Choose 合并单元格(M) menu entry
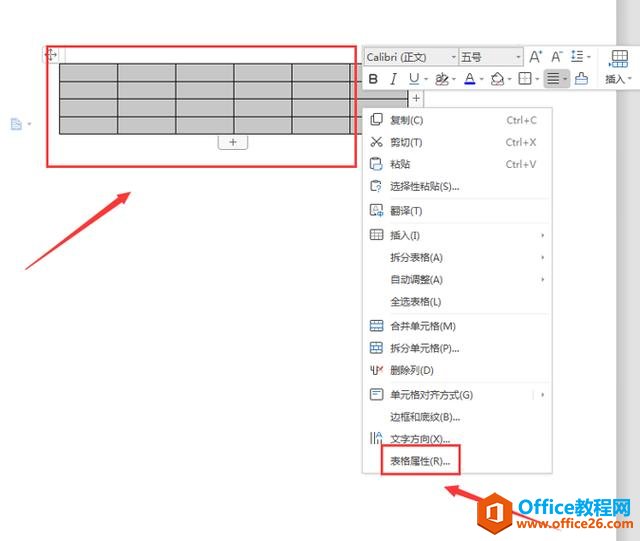The height and width of the screenshot is (541, 640). click(x=457, y=326)
